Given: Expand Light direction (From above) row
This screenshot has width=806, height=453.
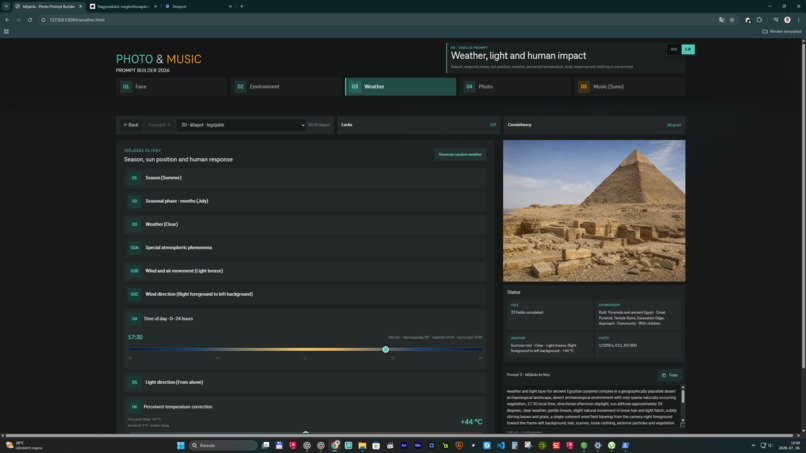Looking at the screenshot, I should [x=305, y=383].
